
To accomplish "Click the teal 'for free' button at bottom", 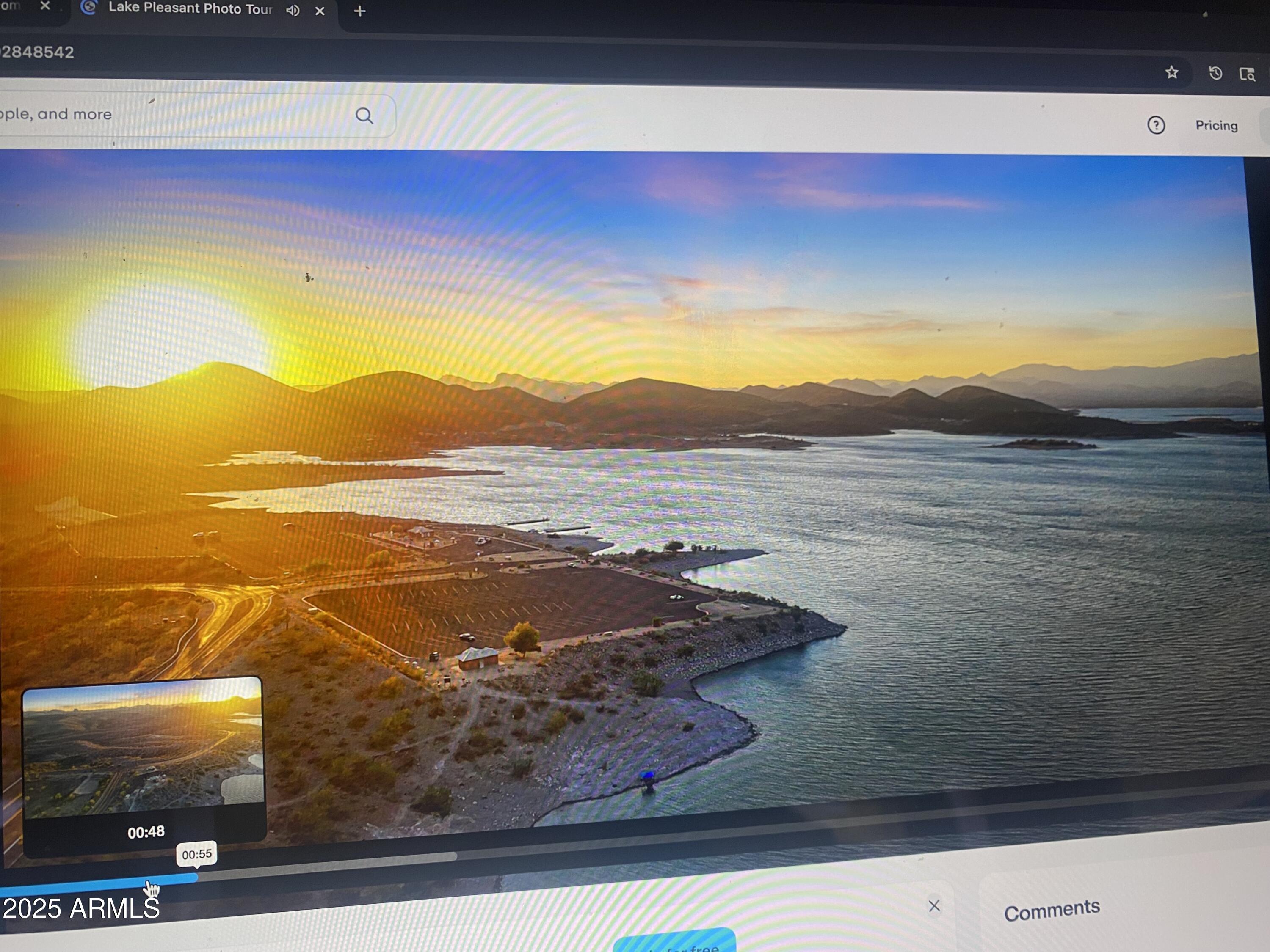I will 675,944.
